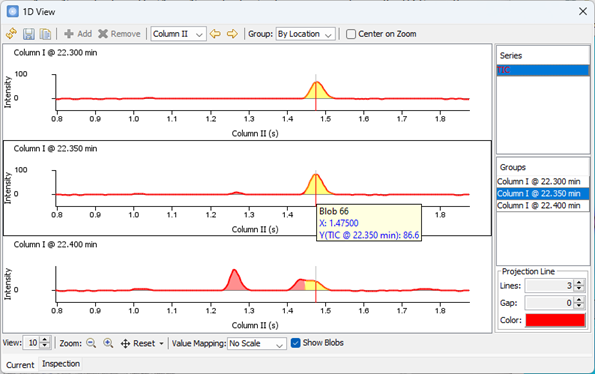Click the yellow blob peak in 22.350 min plot
The image size is (595, 374).
tap(317, 185)
